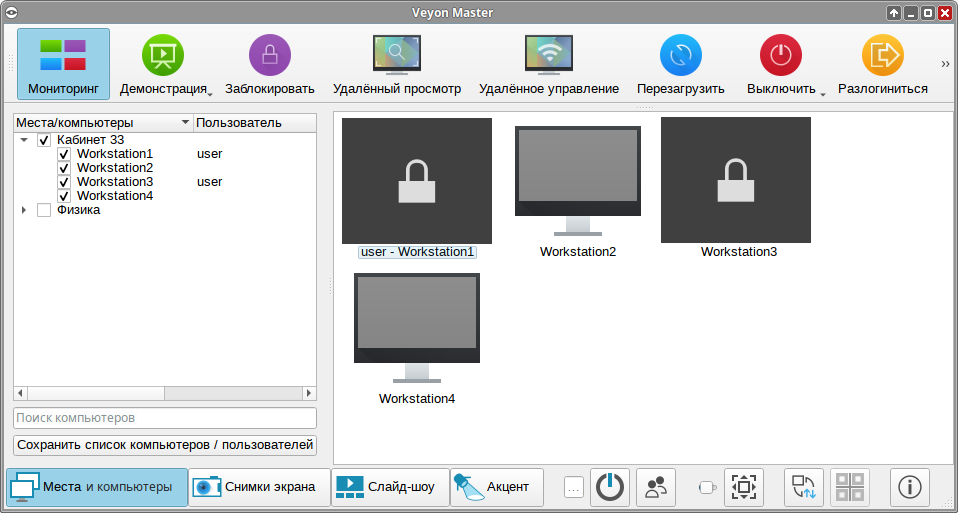Click the blue Перезагрузить icon
The image size is (958, 513).
681,55
